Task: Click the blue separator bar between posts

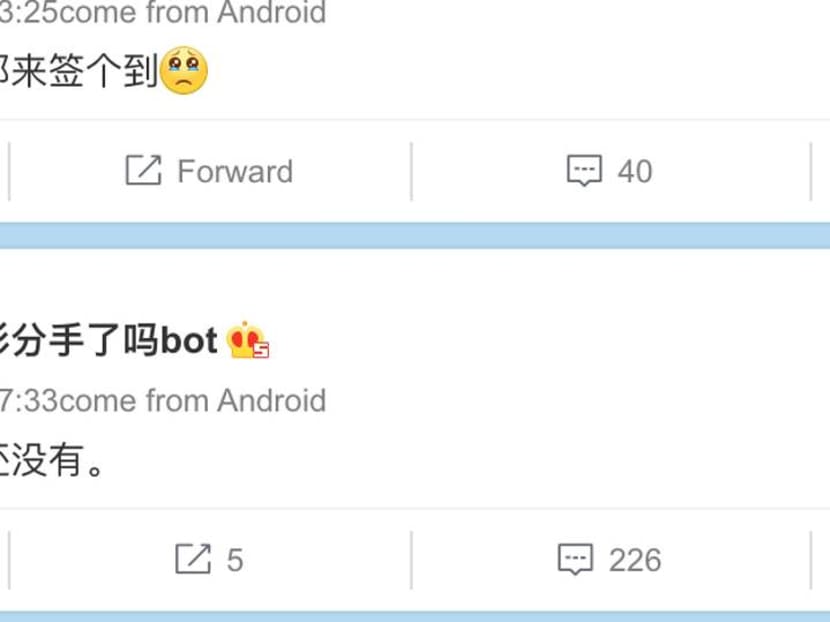Action: pos(415,236)
